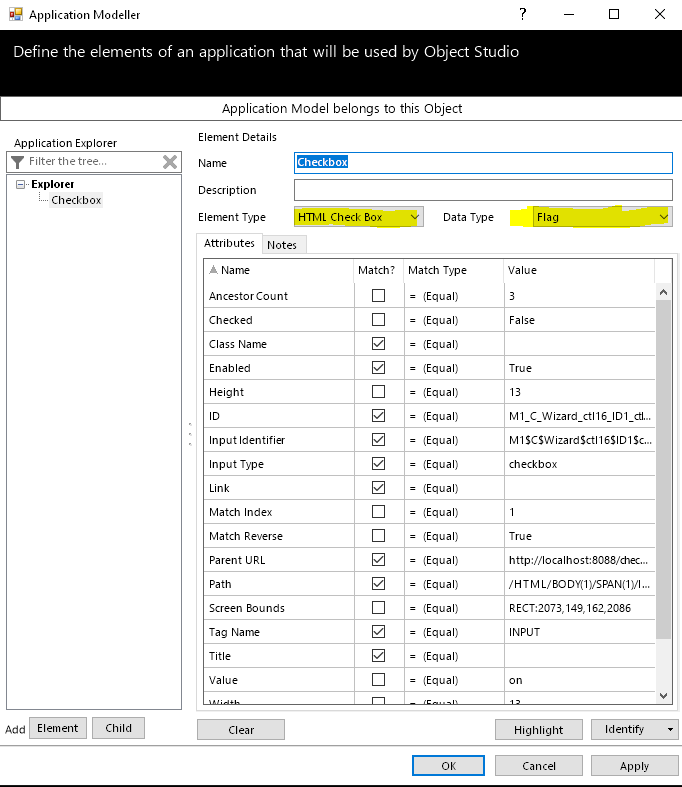The image size is (682, 787).
Task: Open Match Type dropdown for Ancestor Count
Action: [x=454, y=296]
